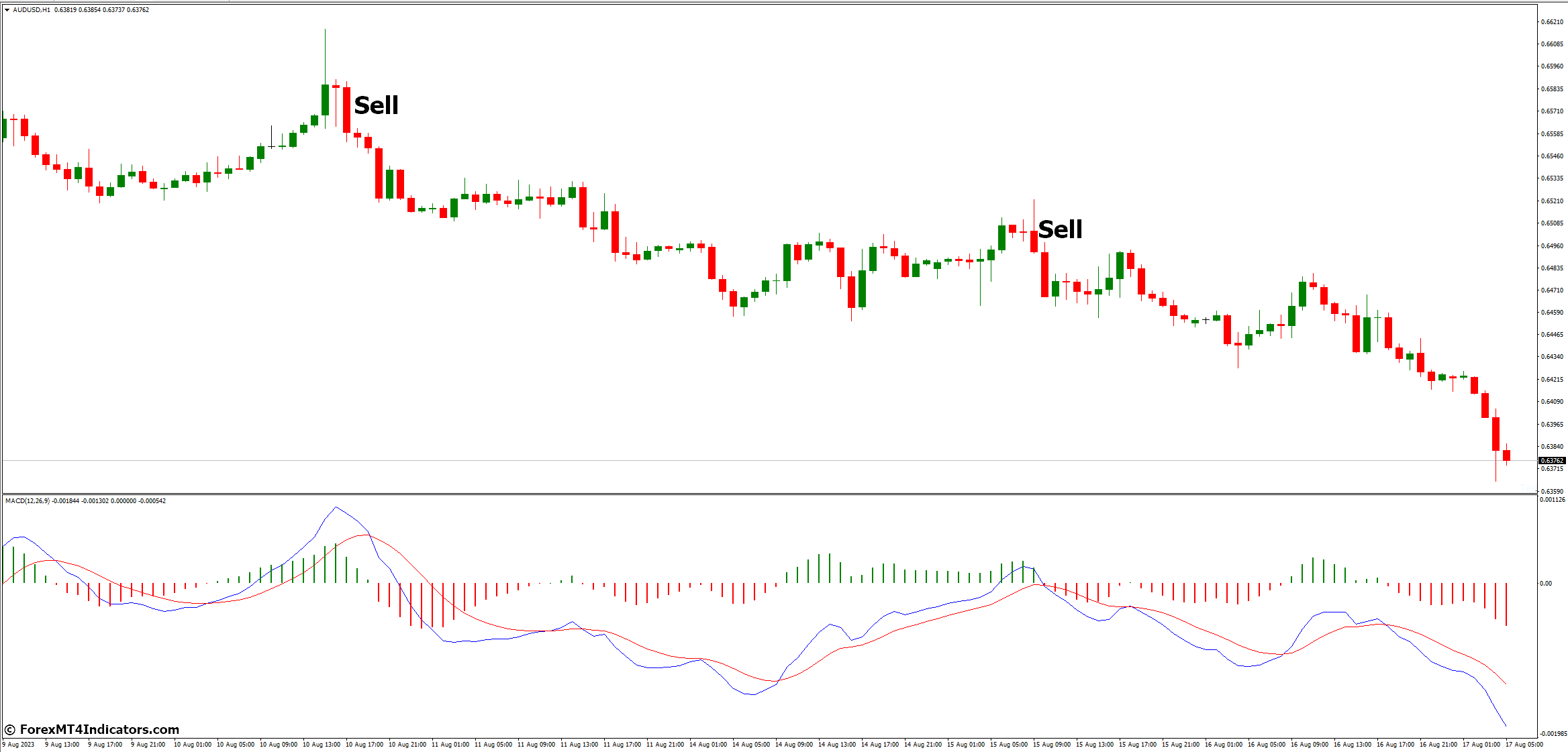
Task: Click the 9 Aug 2023 date label
Action: click(19, 745)
